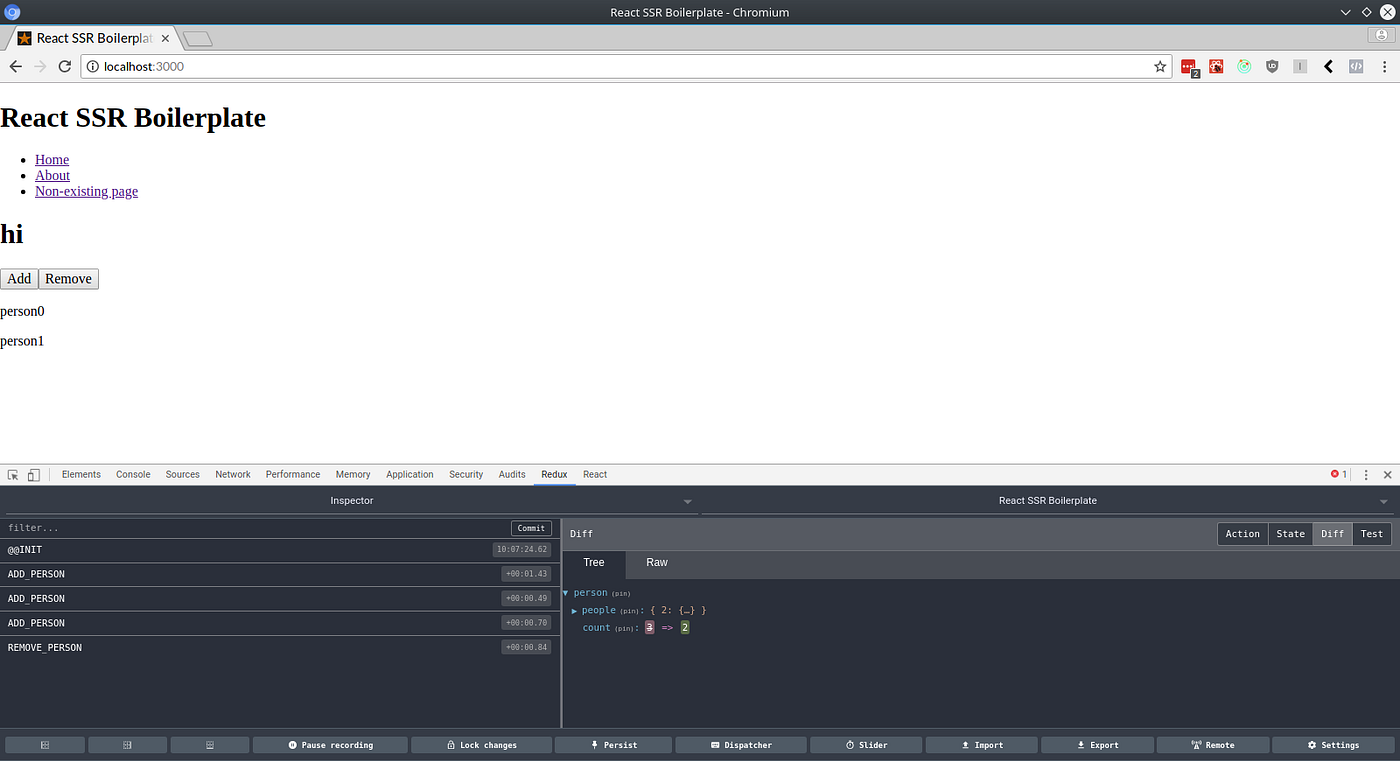The width and height of the screenshot is (1400, 761).
Task: Click the Add button to add a person
Action: pos(18,278)
